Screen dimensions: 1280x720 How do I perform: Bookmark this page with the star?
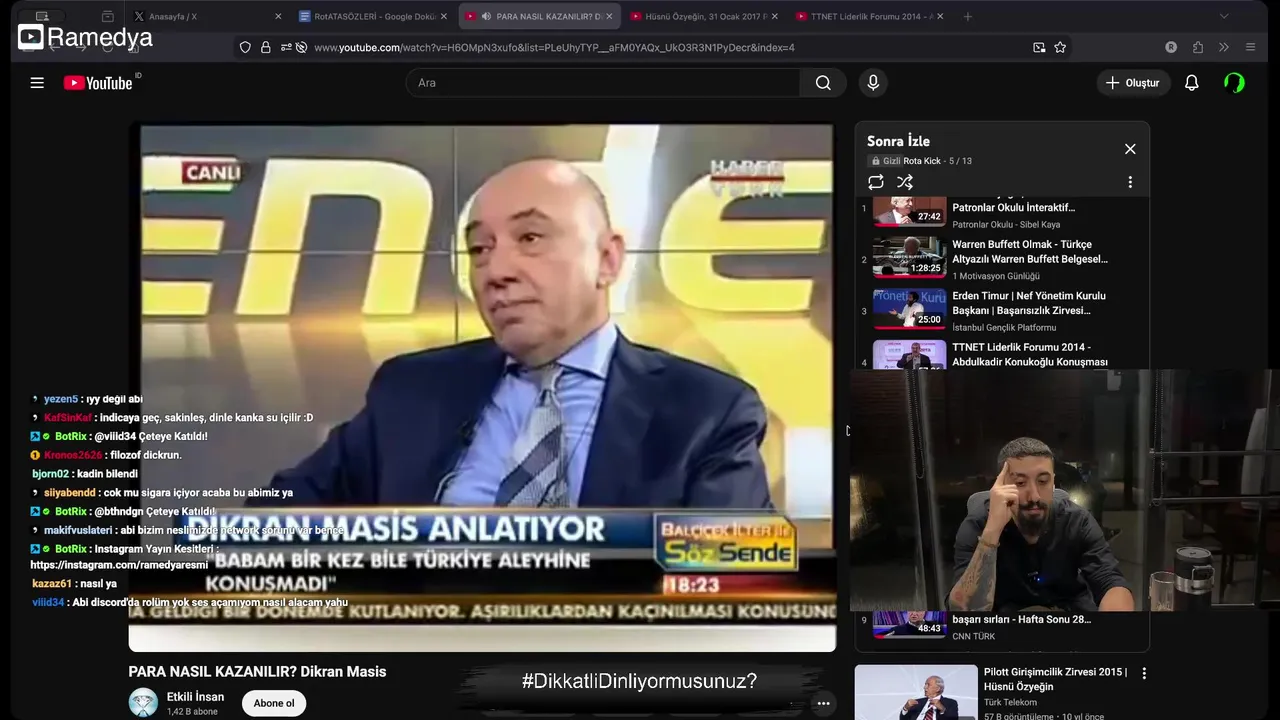[x=1060, y=47]
